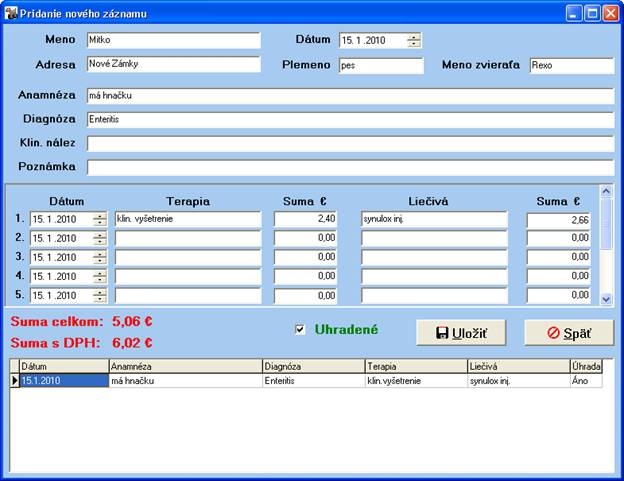Click the row indicator arrow in grid
The height and width of the screenshot is (481, 624).
[15, 381]
